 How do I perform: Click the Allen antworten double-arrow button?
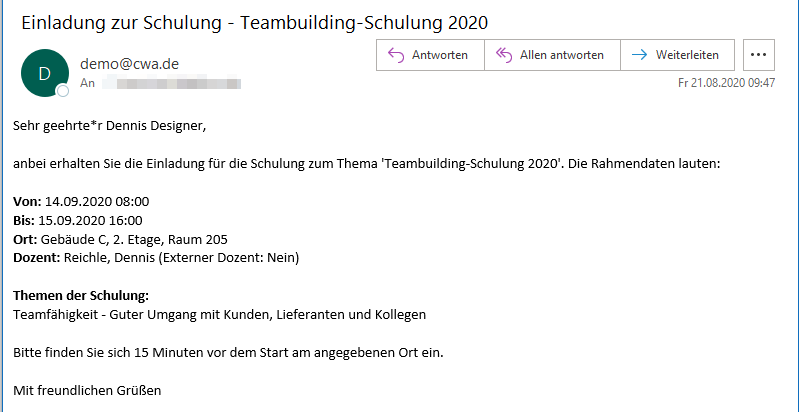tap(552, 55)
